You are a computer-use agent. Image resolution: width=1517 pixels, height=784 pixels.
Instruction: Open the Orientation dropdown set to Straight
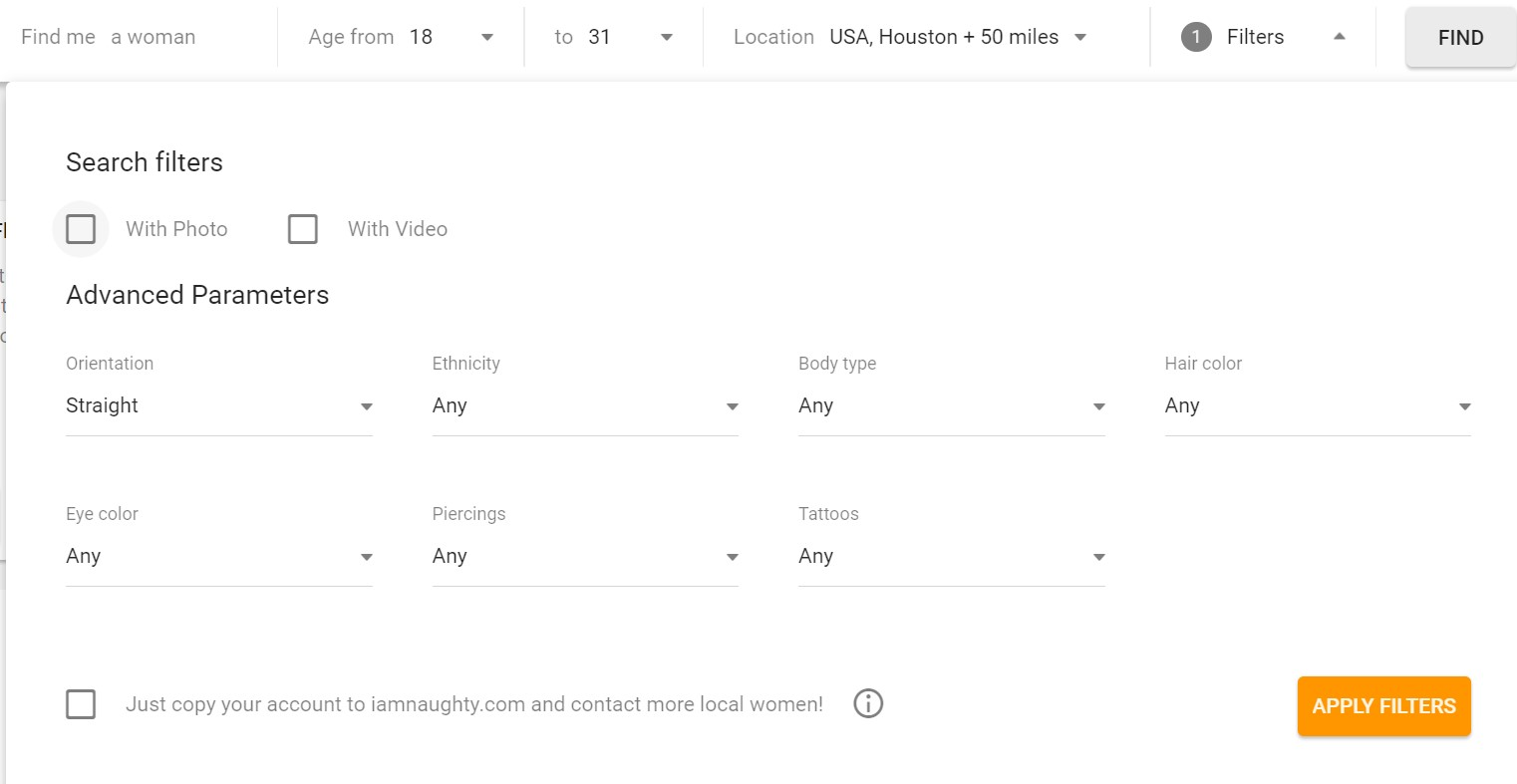(x=219, y=406)
